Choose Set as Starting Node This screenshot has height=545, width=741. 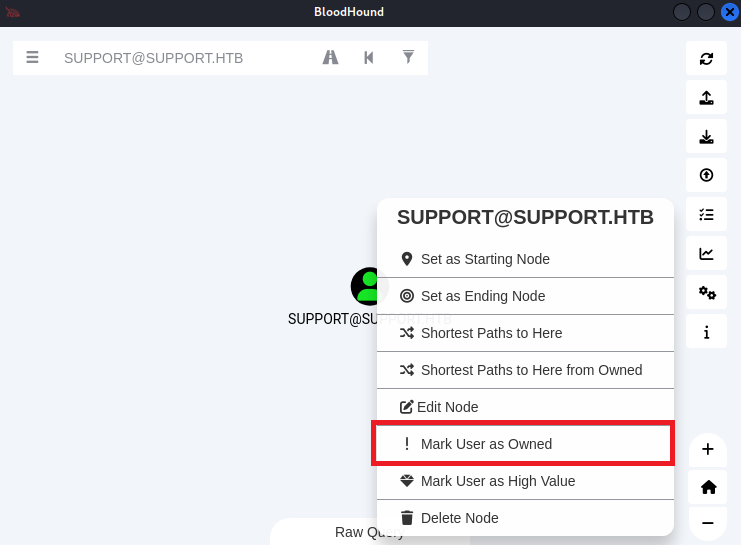pos(485,259)
